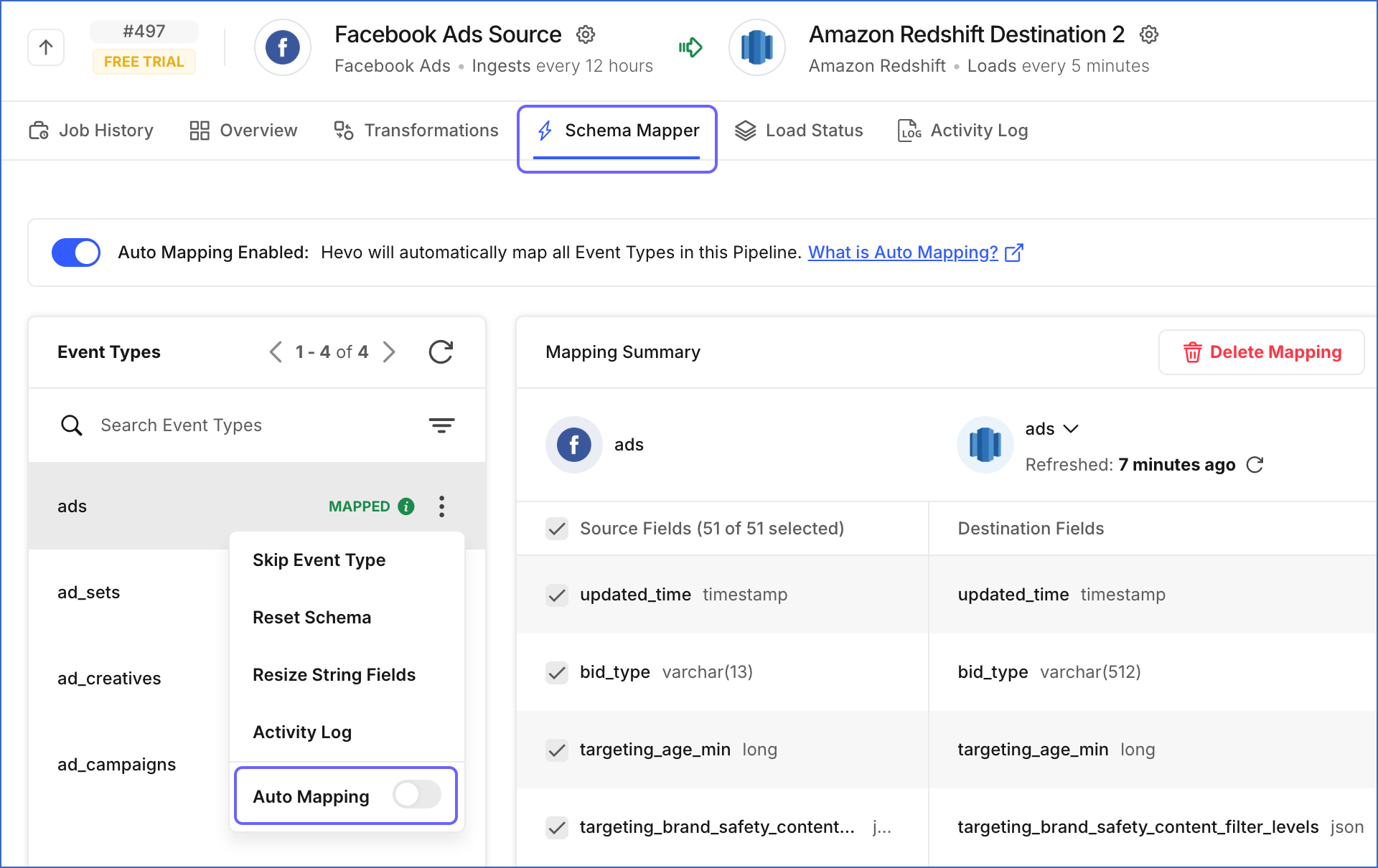Click the Amazon Redshift destination logo in header

tap(757, 47)
